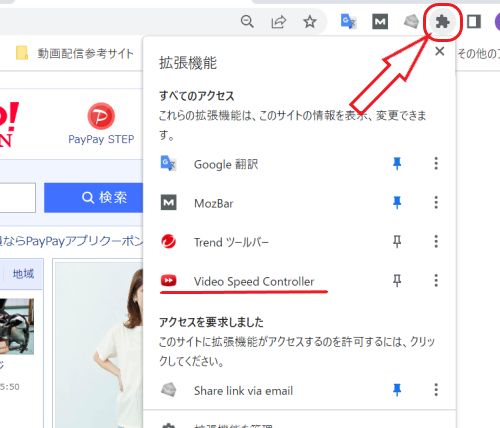Click the envelope icon beside Share link
The image size is (500, 428).
point(169,390)
